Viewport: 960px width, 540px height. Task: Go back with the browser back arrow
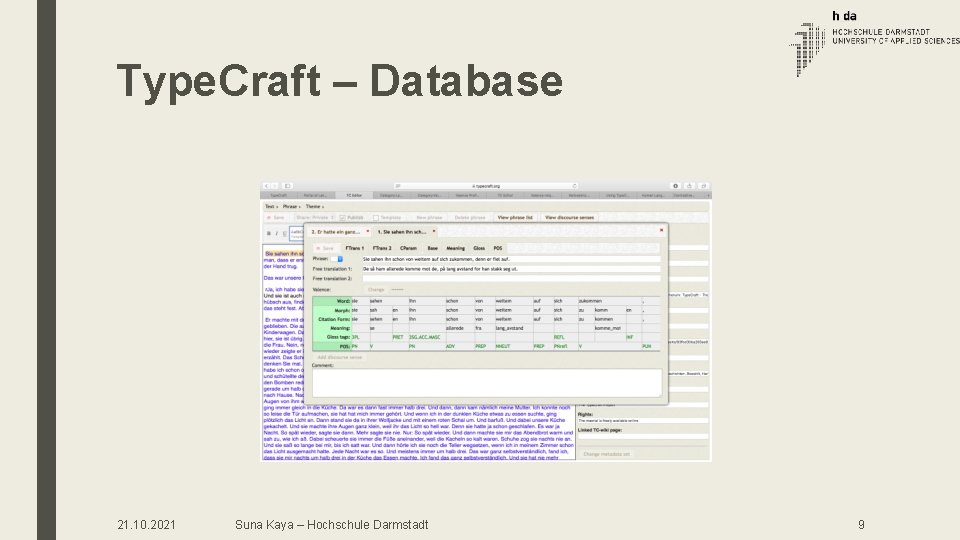tap(266, 186)
